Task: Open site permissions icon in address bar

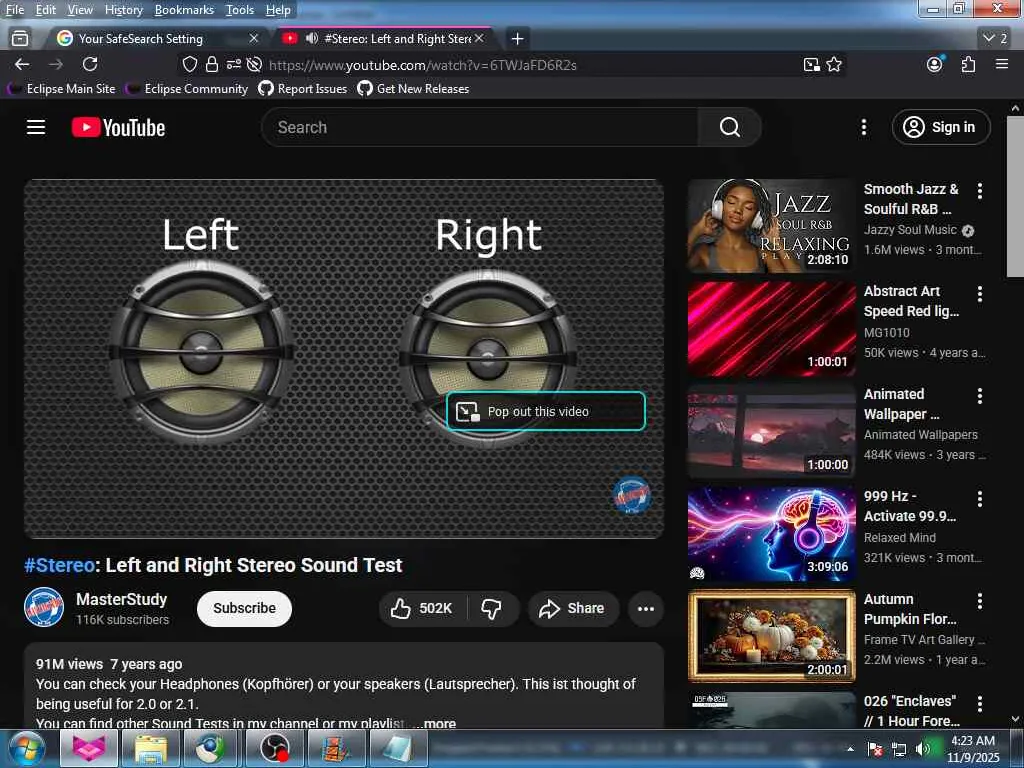Action: (x=233, y=64)
